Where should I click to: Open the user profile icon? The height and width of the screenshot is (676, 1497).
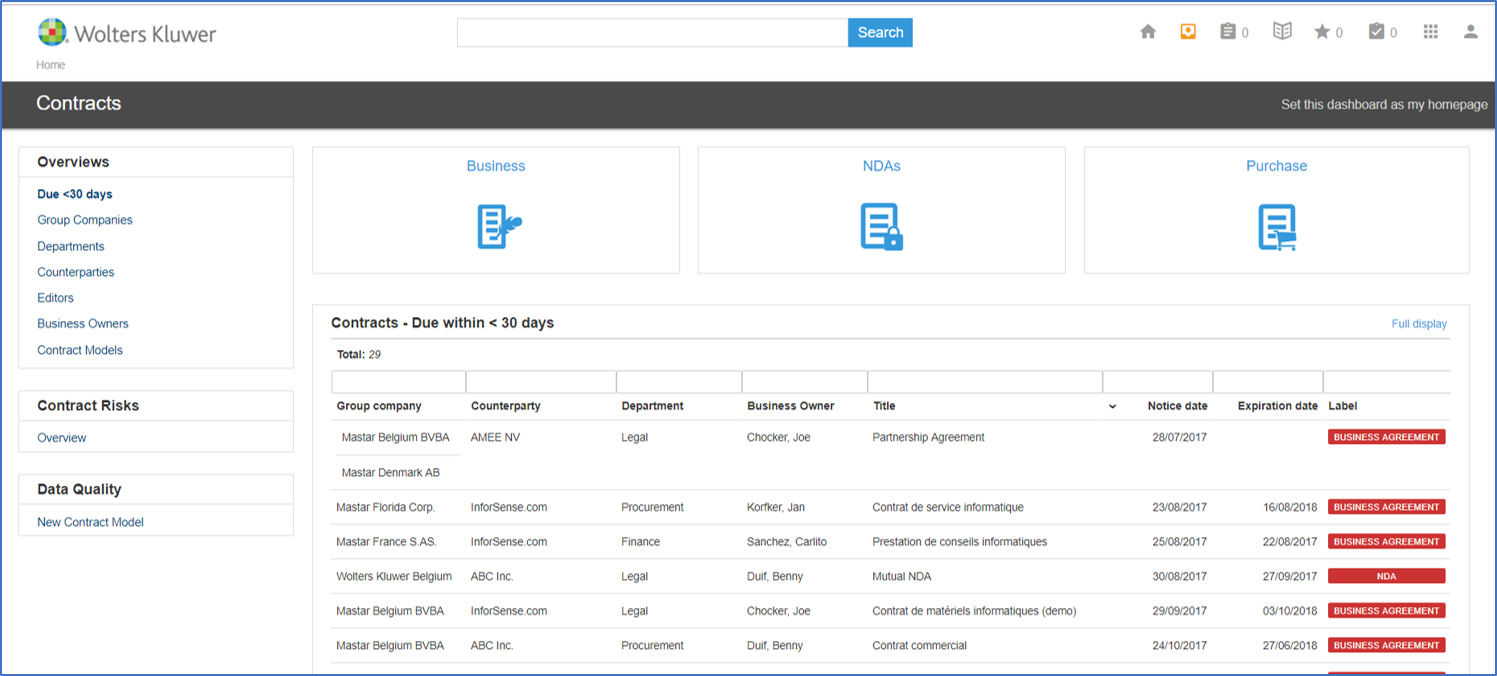pyautogui.click(x=1470, y=32)
